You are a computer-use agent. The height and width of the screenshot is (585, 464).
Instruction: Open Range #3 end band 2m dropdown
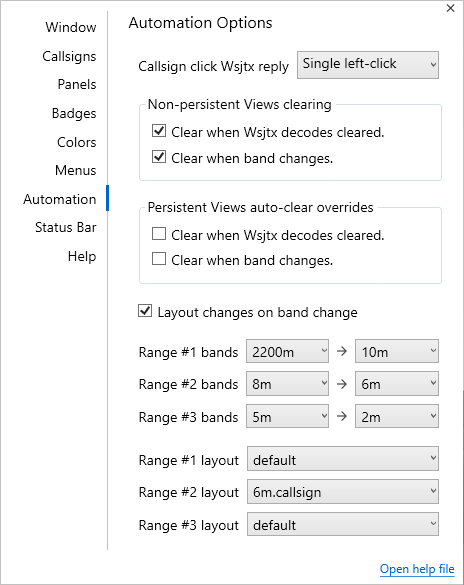397,416
